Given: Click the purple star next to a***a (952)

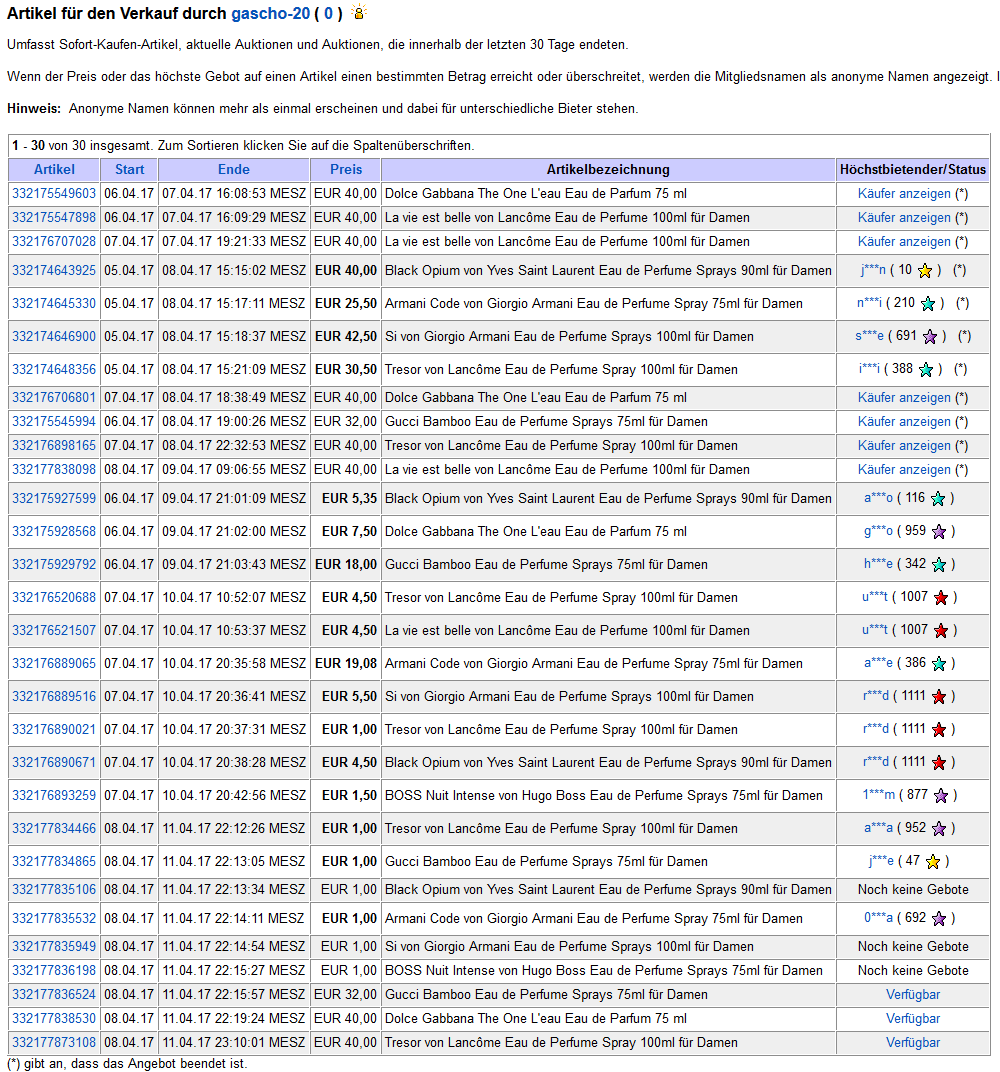Looking at the screenshot, I should (x=939, y=829).
